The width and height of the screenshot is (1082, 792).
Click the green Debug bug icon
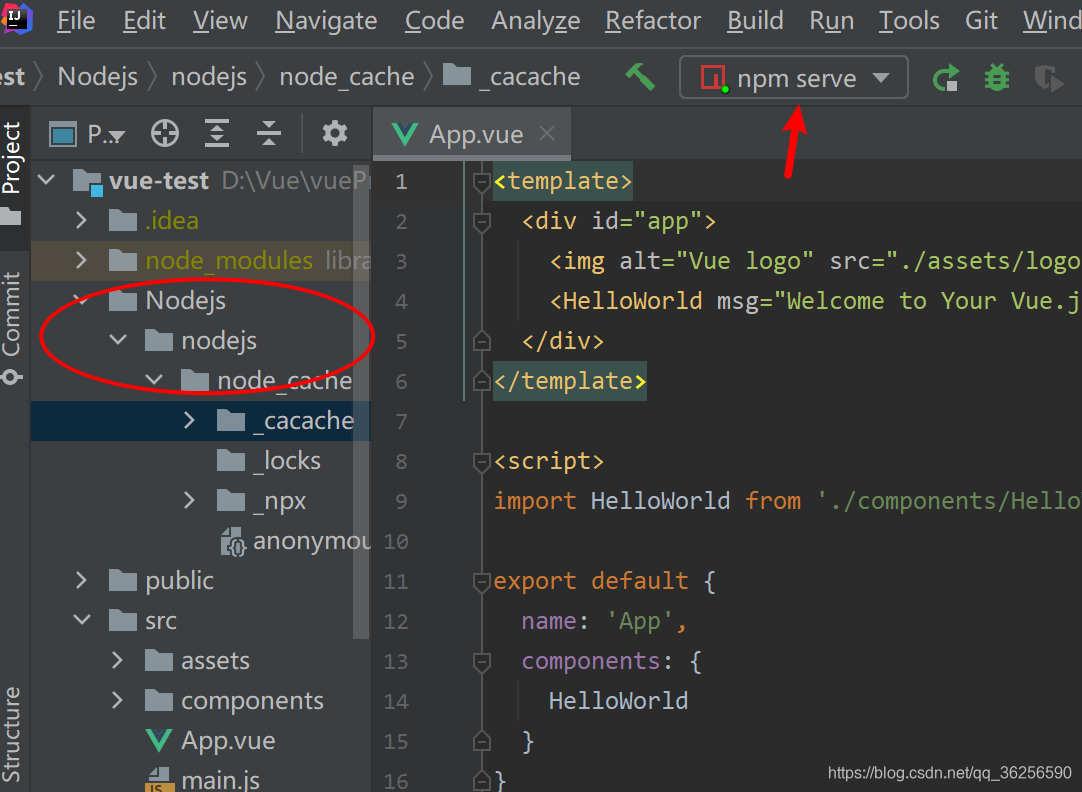[996, 77]
